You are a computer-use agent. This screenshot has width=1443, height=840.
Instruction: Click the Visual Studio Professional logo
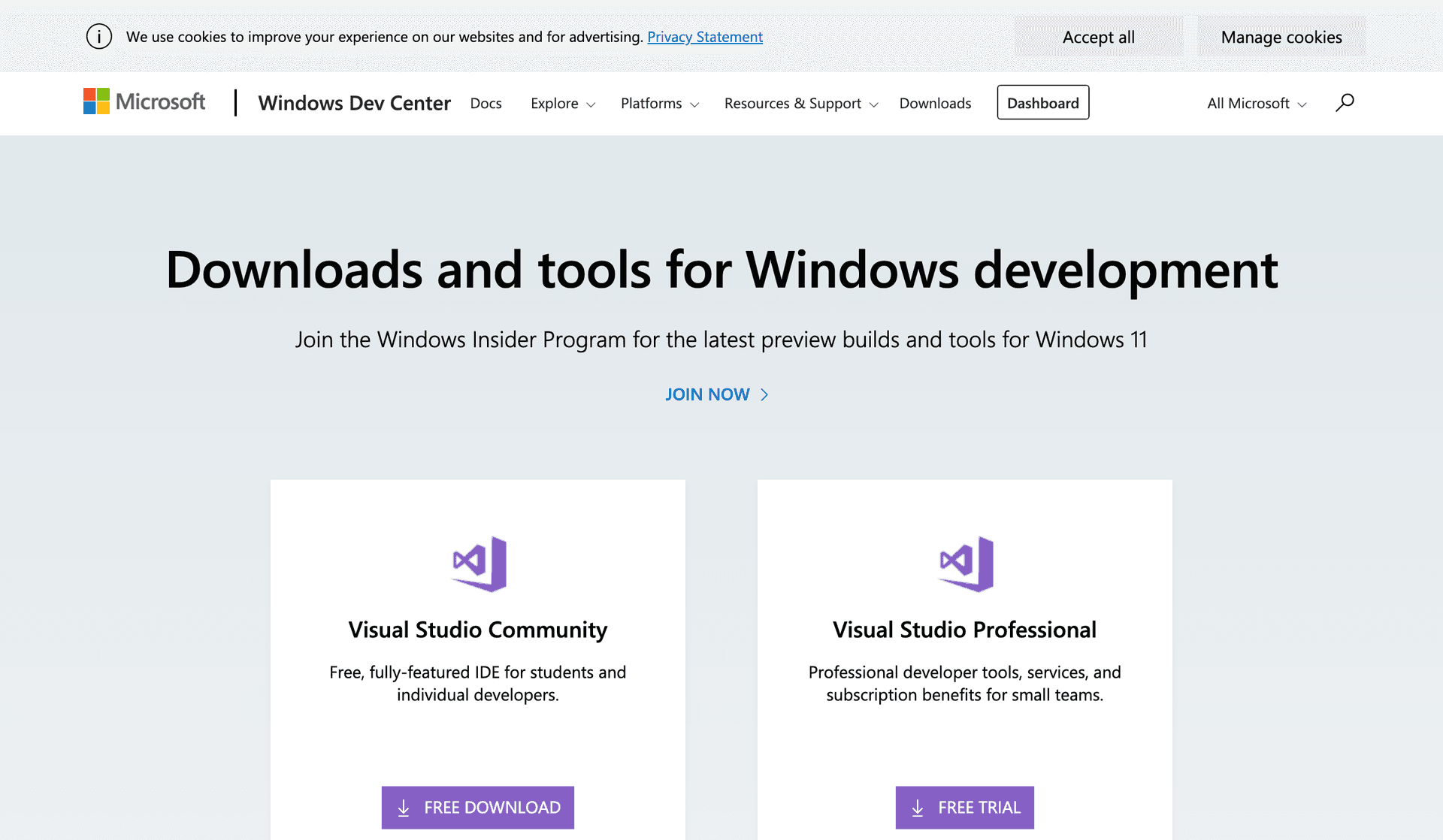click(x=964, y=564)
